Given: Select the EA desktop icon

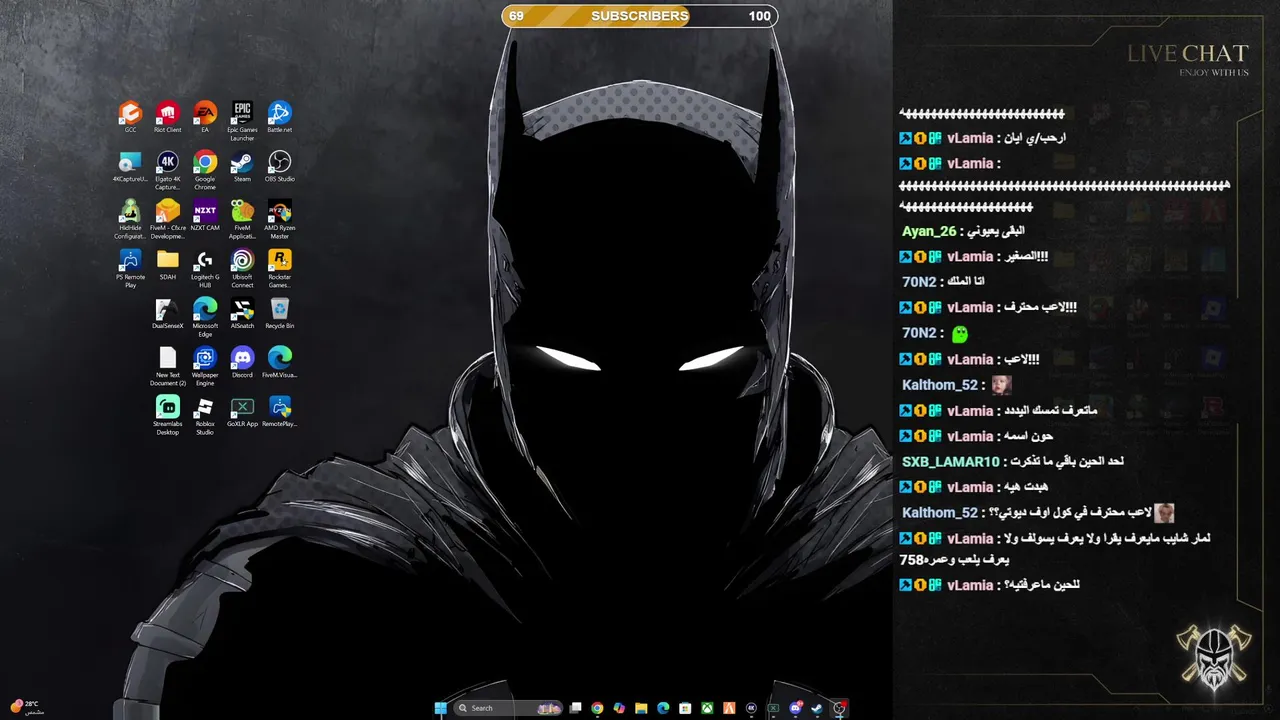Looking at the screenshot, I should [x=205, y=115].
